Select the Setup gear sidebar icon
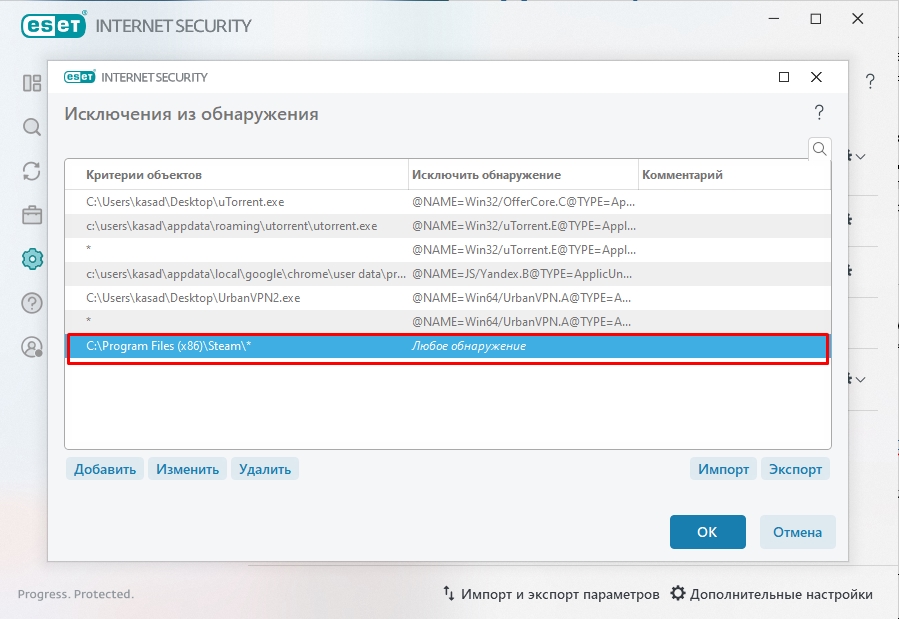The height and width of the screenshot is (619, 899). click(32, 259)
